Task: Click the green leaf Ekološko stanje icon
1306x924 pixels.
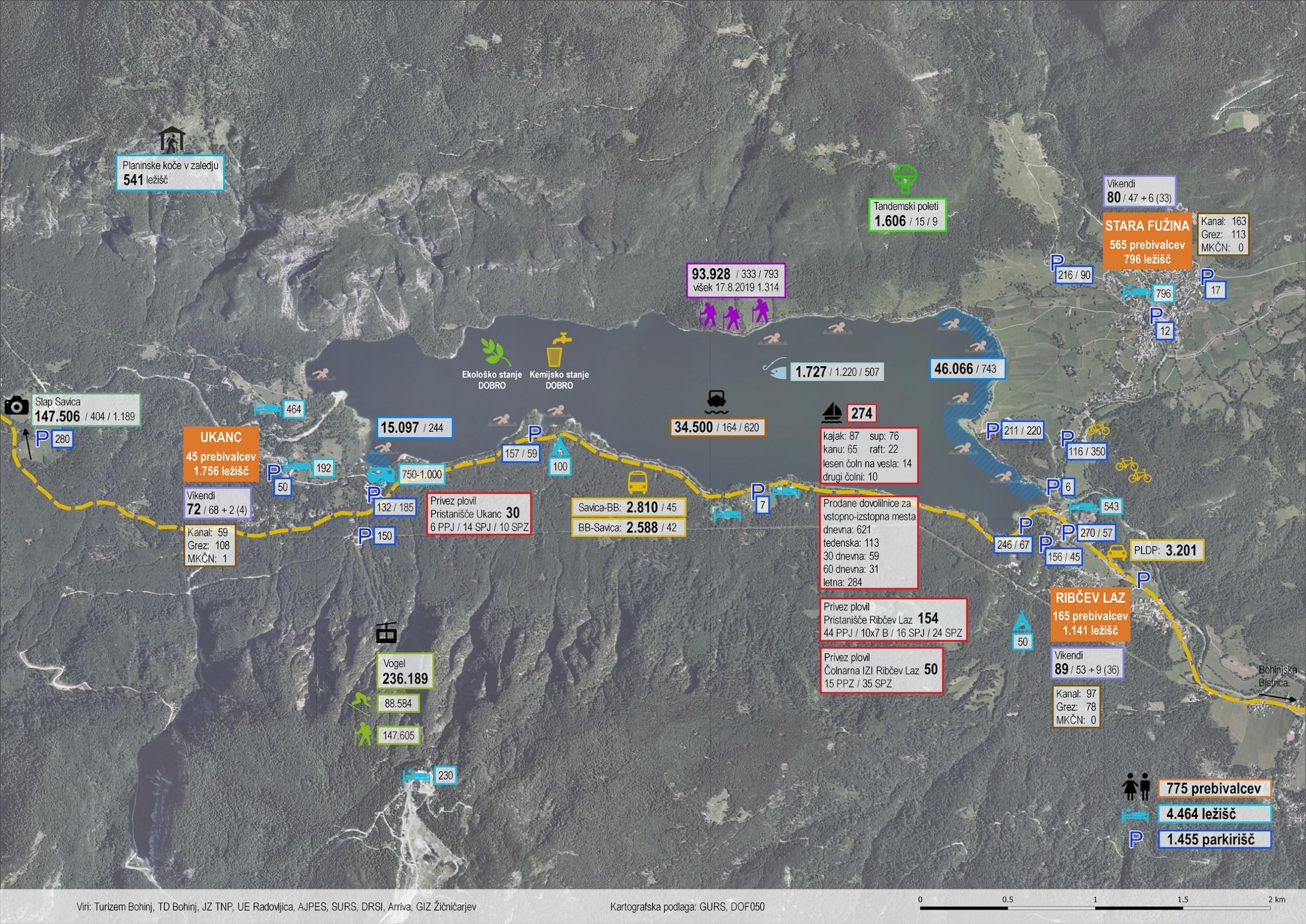Action: [x=494, y=351]
